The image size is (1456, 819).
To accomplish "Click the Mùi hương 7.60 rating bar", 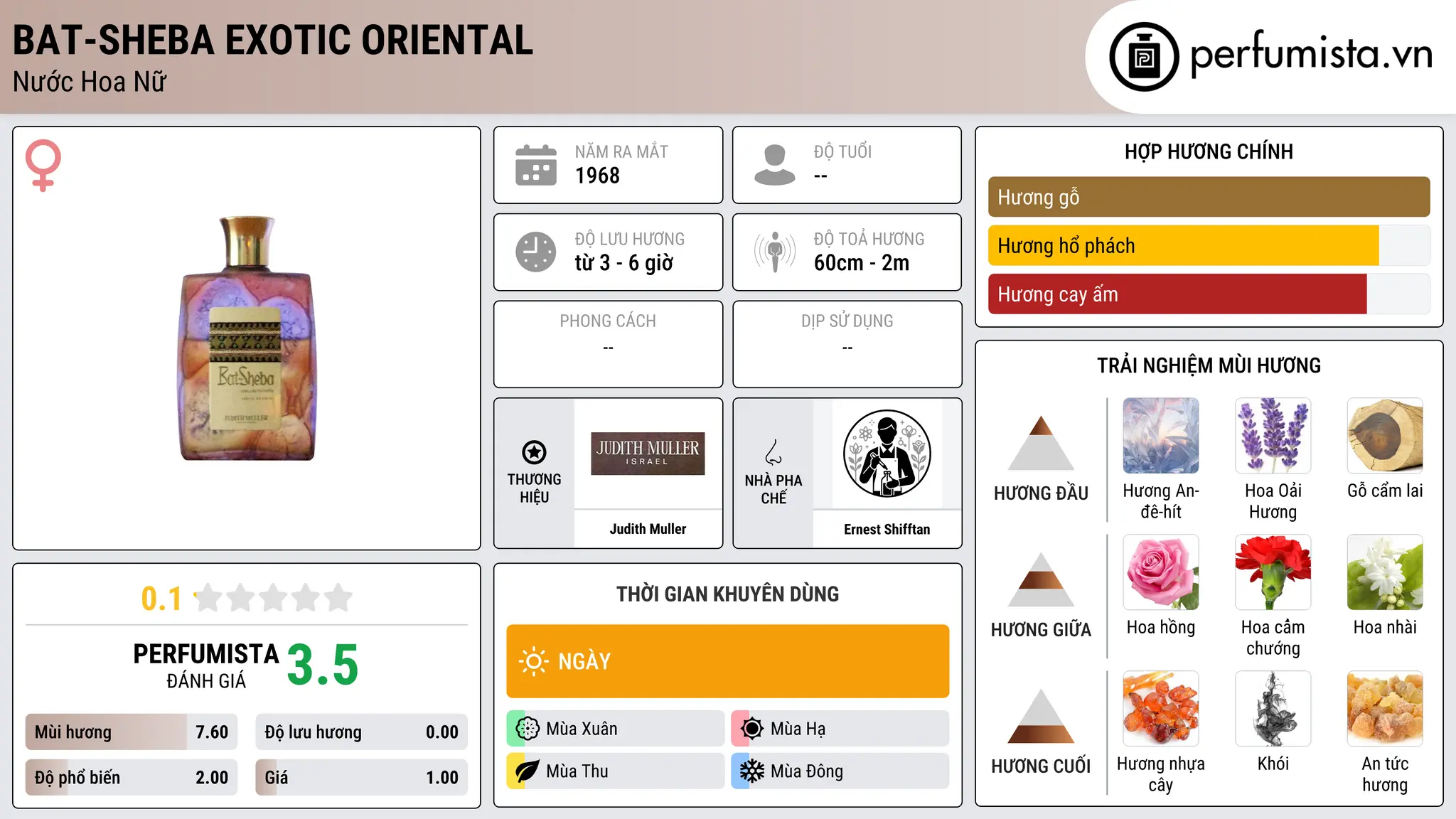I will click(132, 732).
